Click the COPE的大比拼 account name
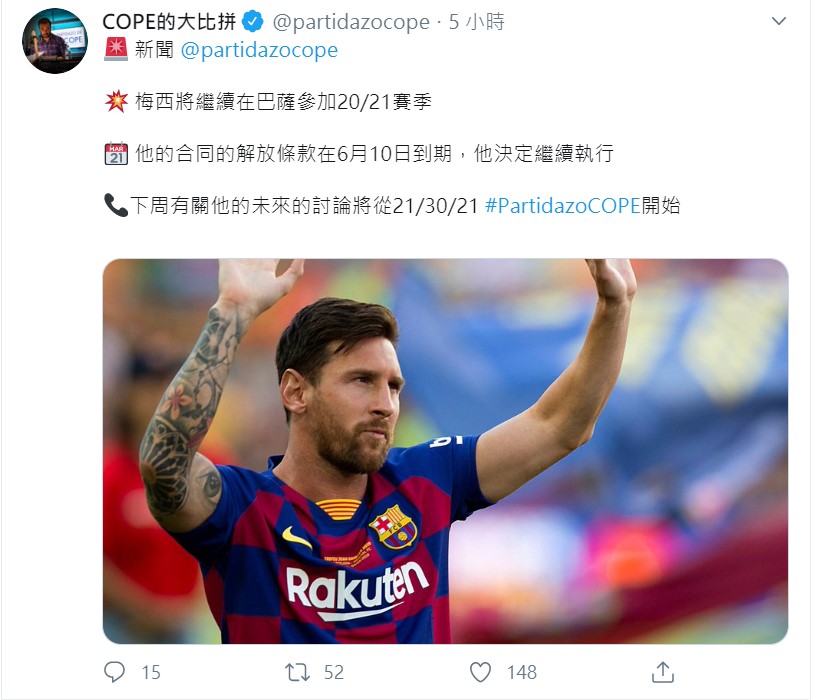This screenshot has height=700, width=830. point(169,22)
